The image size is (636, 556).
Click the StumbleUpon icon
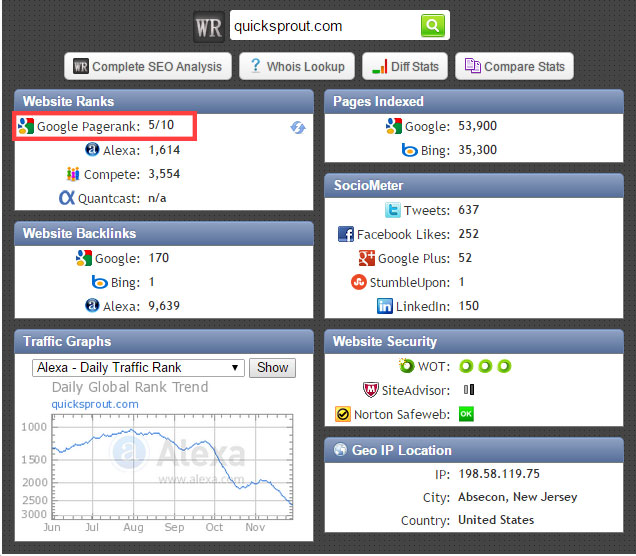tap(359, 282)
